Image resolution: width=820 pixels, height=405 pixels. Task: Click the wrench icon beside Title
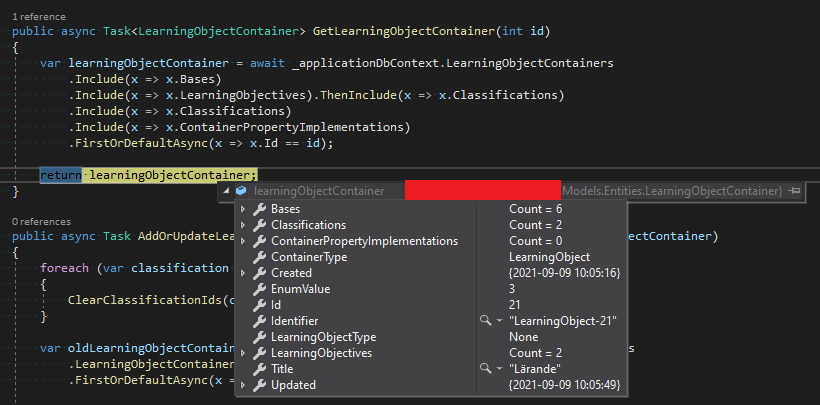point(259,369)
